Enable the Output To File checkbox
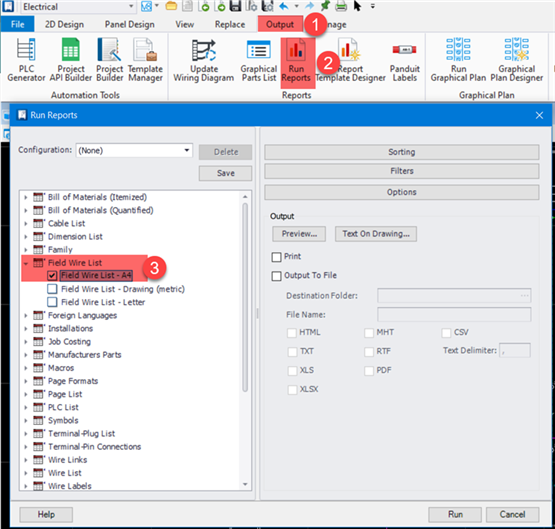This screenshot has height=529, width=555. [276, 276]
